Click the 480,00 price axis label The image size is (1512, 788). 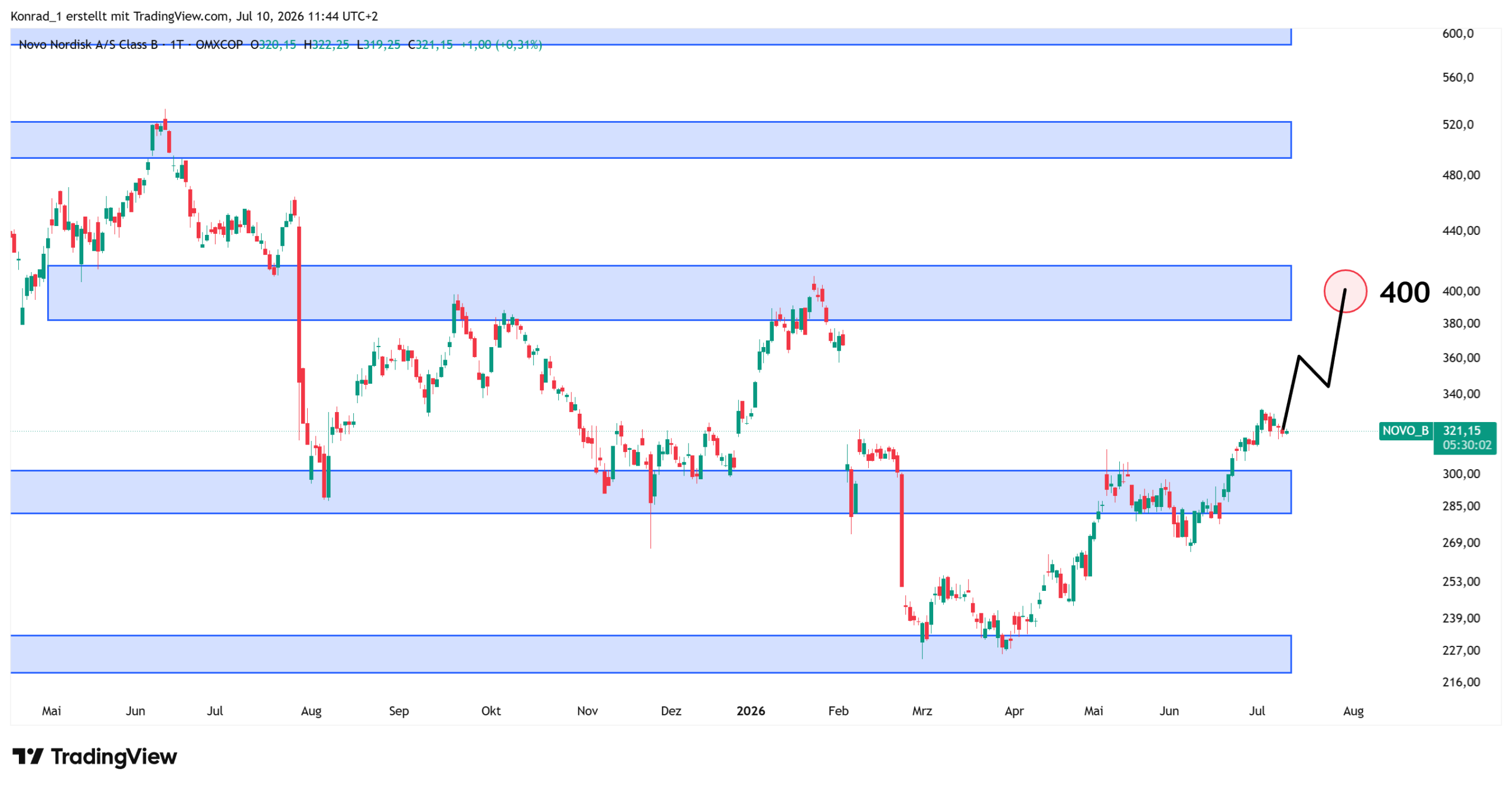[x=1461, y=175]
